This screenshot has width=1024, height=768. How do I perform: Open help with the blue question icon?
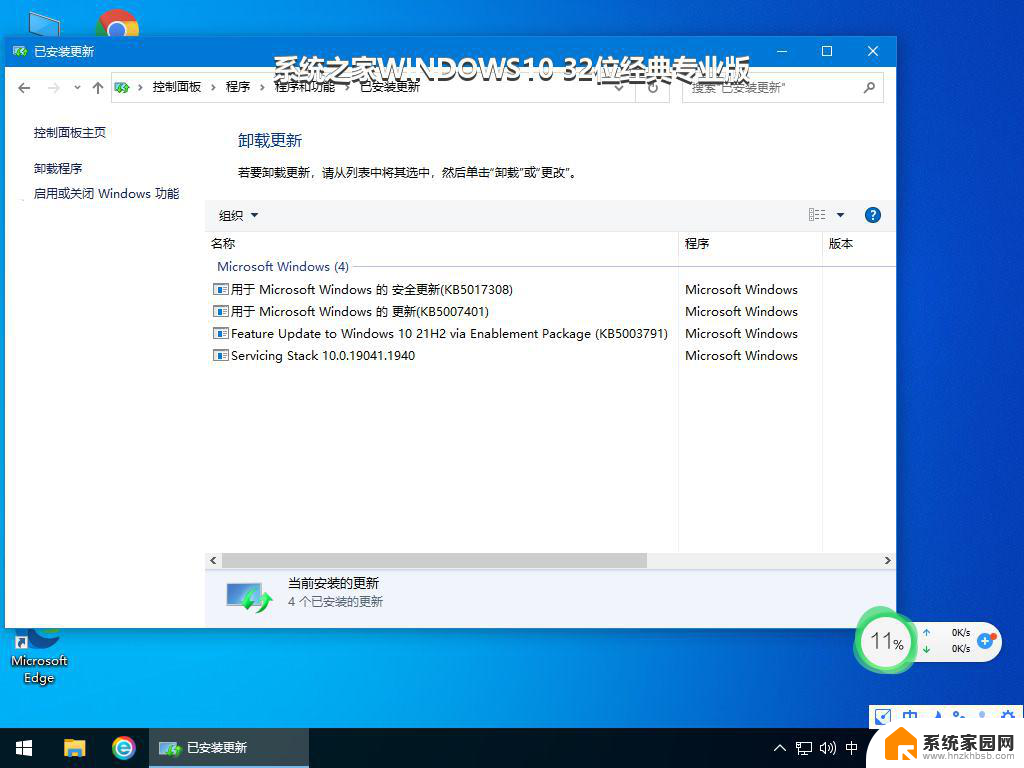coord(872,215)
